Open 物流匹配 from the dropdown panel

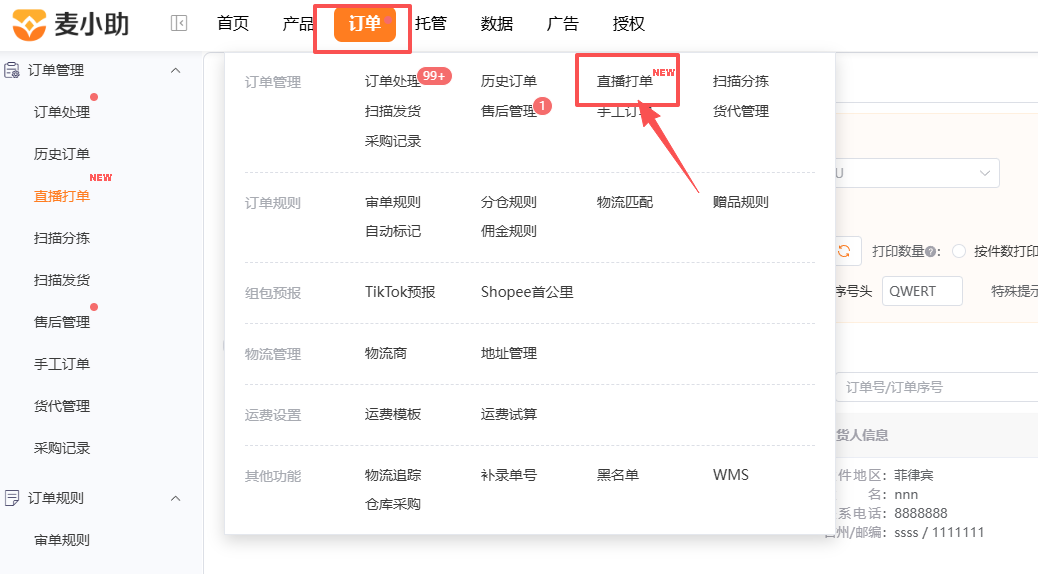tap(624, 202)
